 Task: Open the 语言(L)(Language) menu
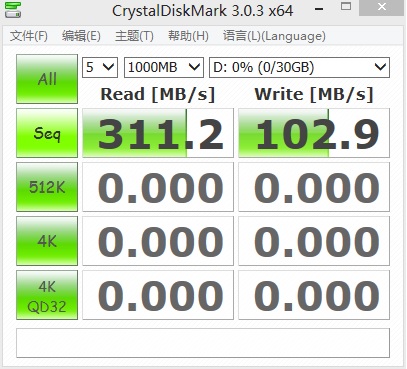click(274, 36)
